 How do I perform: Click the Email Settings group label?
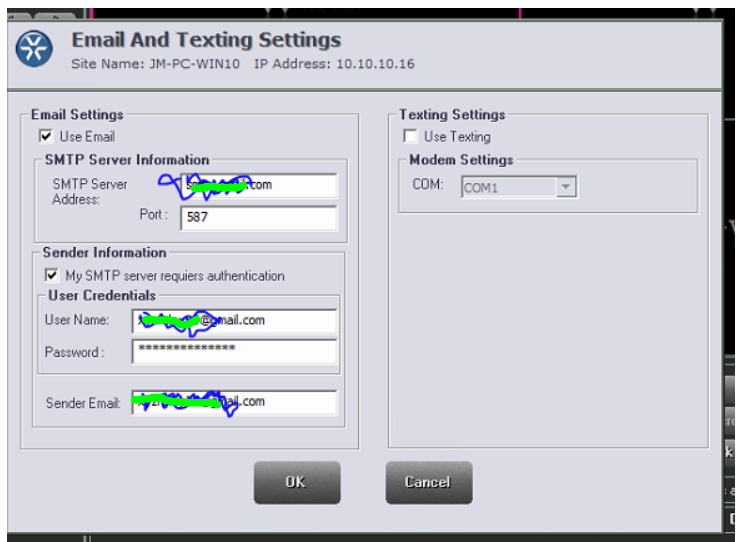click(77, 115)
